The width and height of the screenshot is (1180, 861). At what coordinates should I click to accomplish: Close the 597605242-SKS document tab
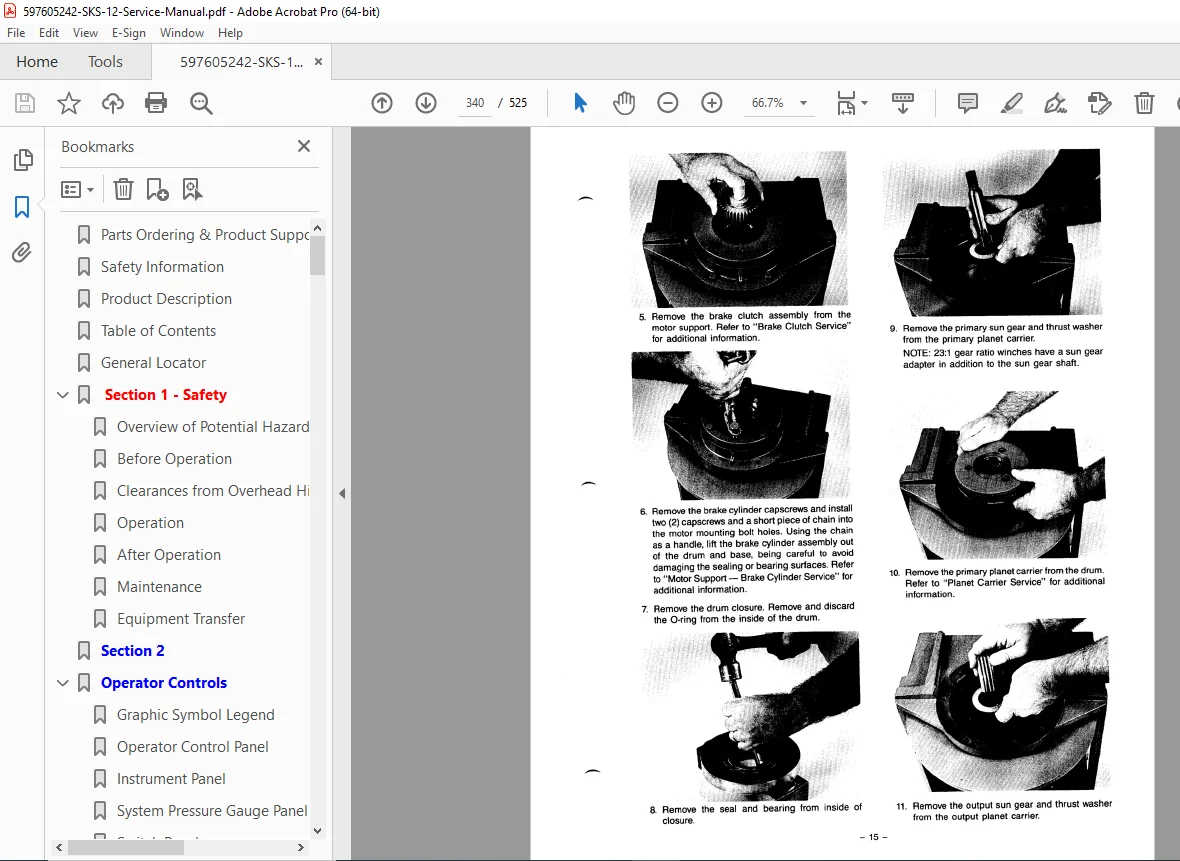click(318, 62)
